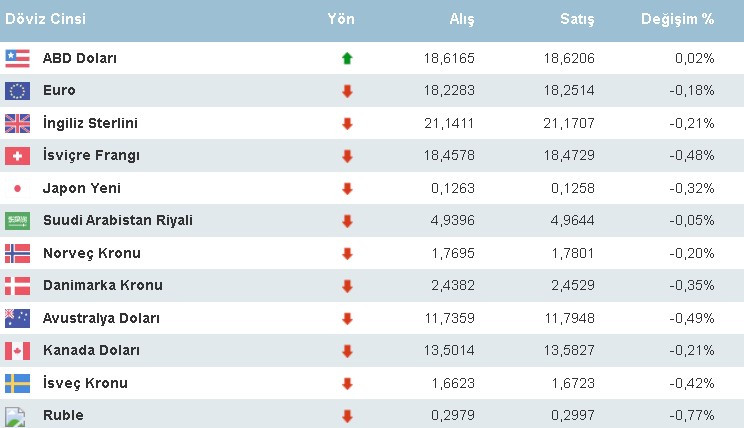
Task: Click the United States flag icon
Action: pyautogui.click(x=17, y=58)
